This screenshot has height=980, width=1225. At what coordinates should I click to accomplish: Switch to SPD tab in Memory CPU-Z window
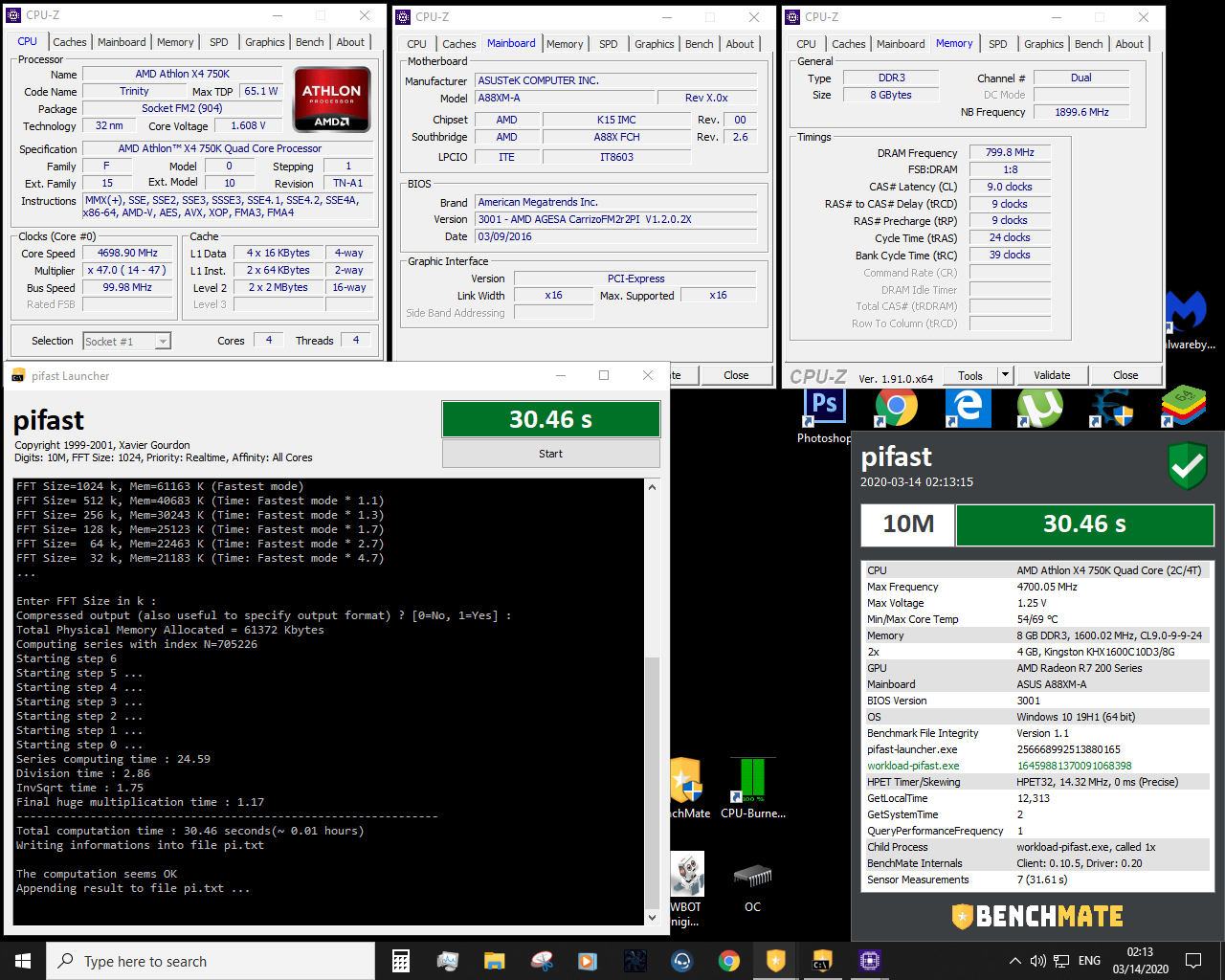[998, 44]
